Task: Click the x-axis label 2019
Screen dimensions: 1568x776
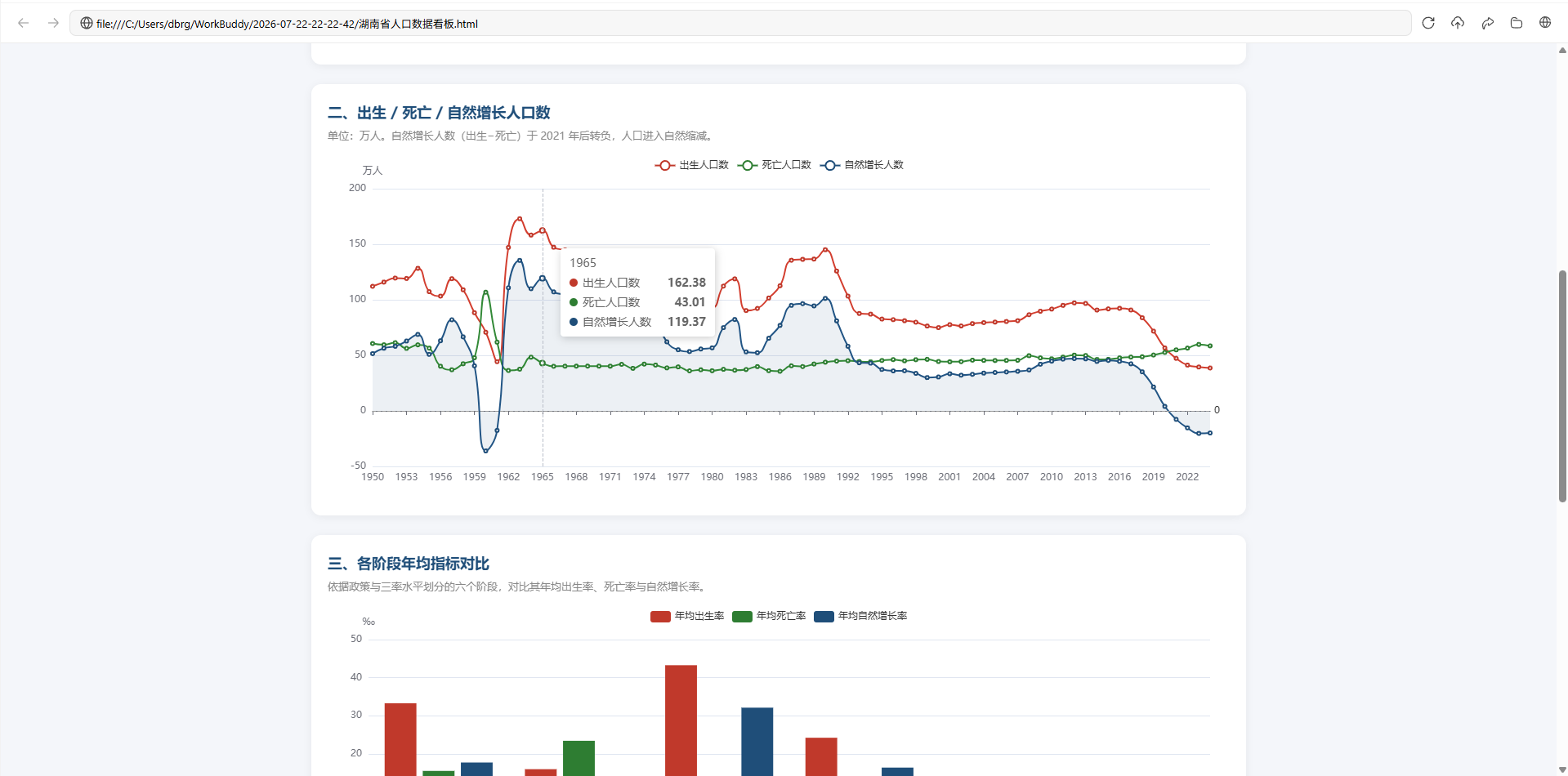Action: pos(1154,477)
